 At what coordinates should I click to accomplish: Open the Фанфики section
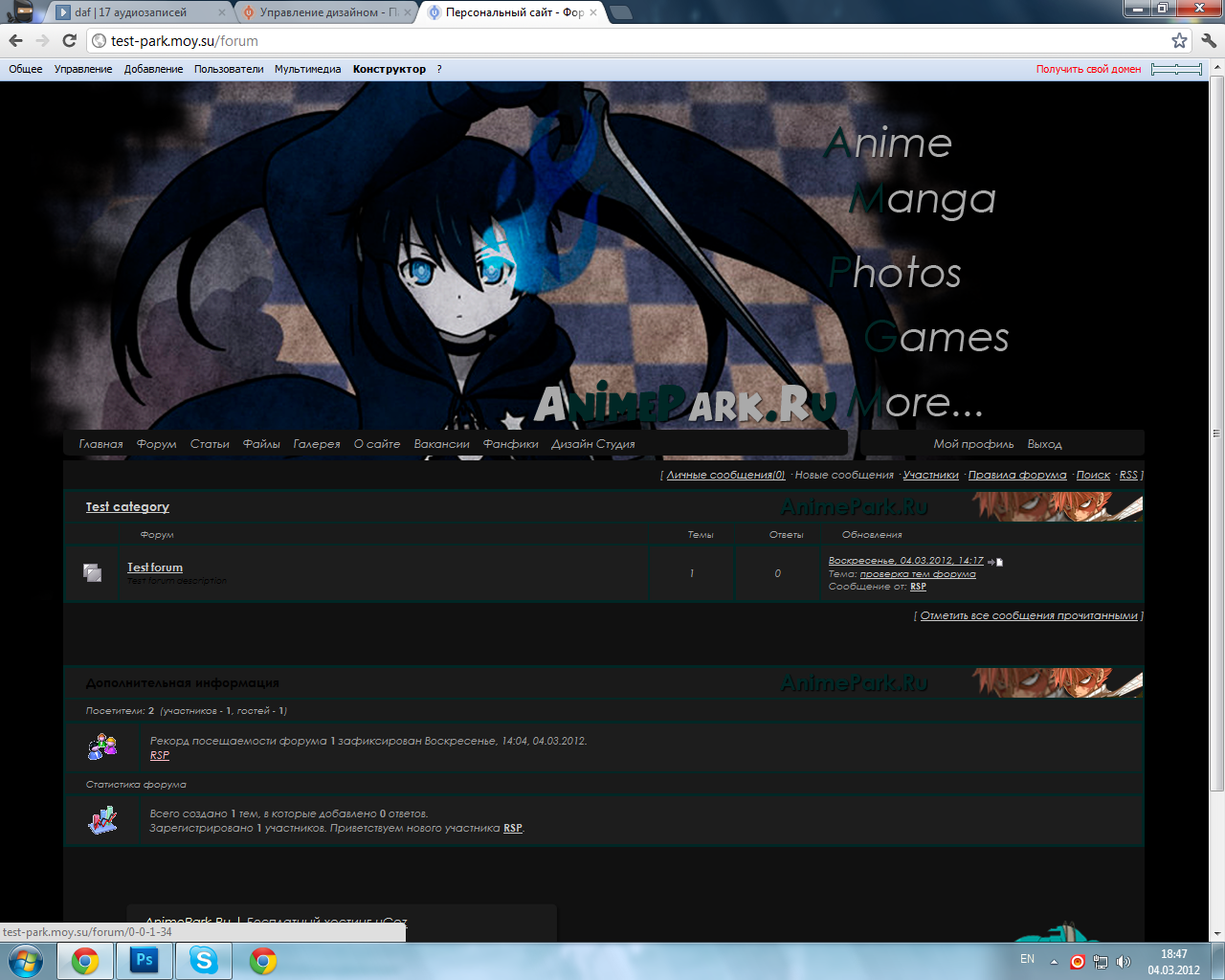511,444
